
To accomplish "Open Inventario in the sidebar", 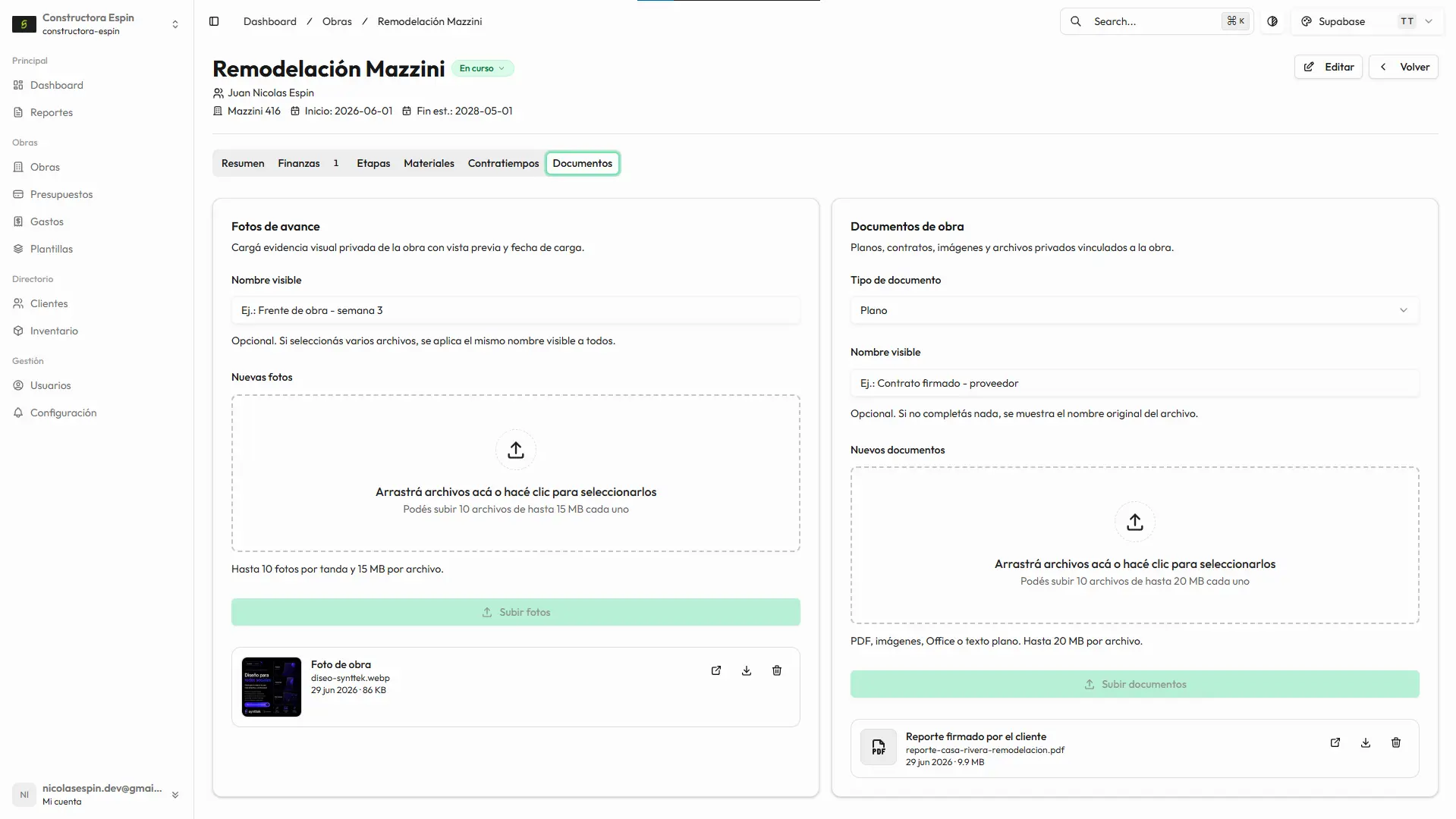I will coord(54,331).
